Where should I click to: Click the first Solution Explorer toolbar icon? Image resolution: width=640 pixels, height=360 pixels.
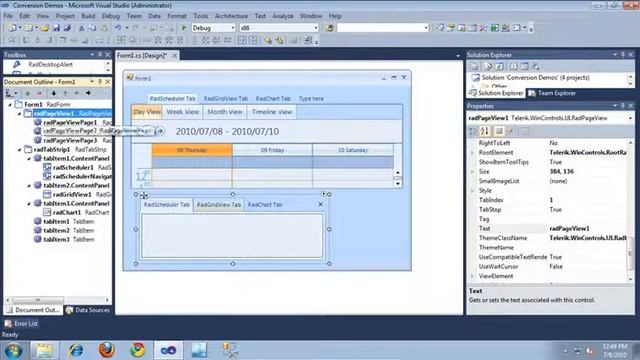click(475, 66)
